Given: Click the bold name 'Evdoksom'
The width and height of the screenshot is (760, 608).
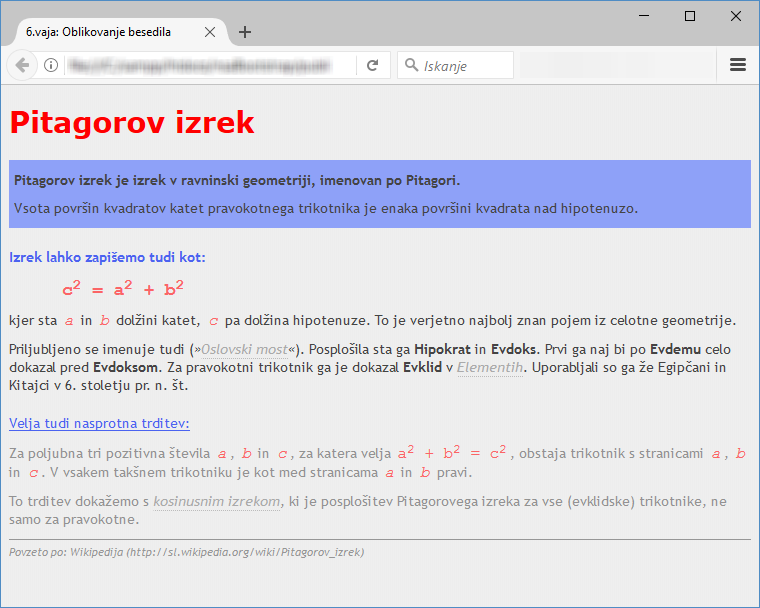Looking at the screenshot, I should tap(126, 368).
